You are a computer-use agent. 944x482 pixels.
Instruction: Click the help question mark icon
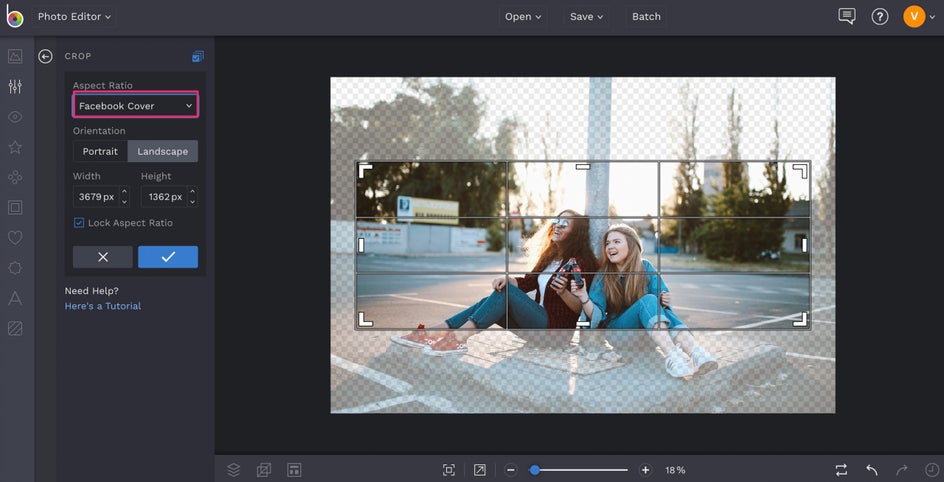pos(880,17)
